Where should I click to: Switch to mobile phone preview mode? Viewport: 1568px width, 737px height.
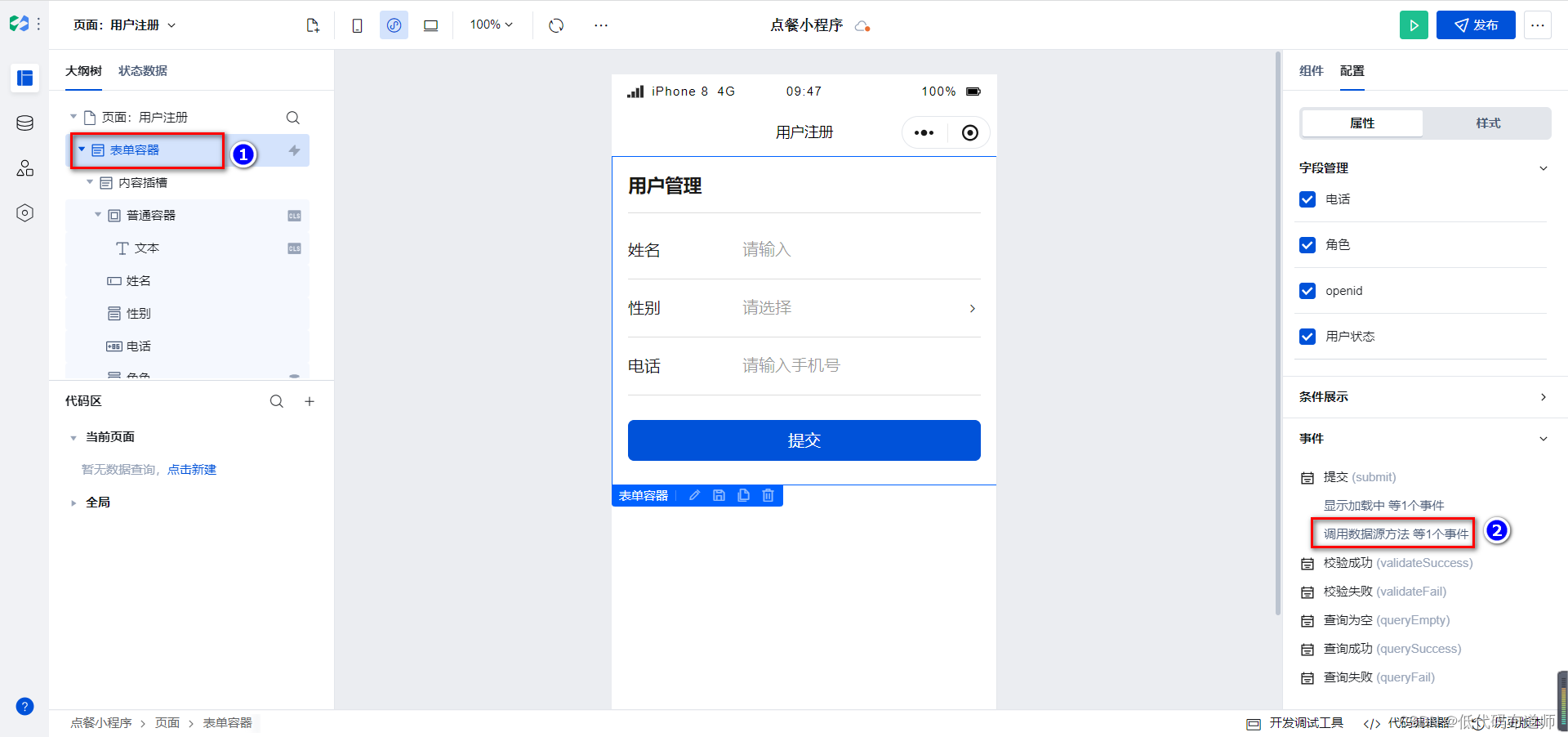(x=357, y=25)
